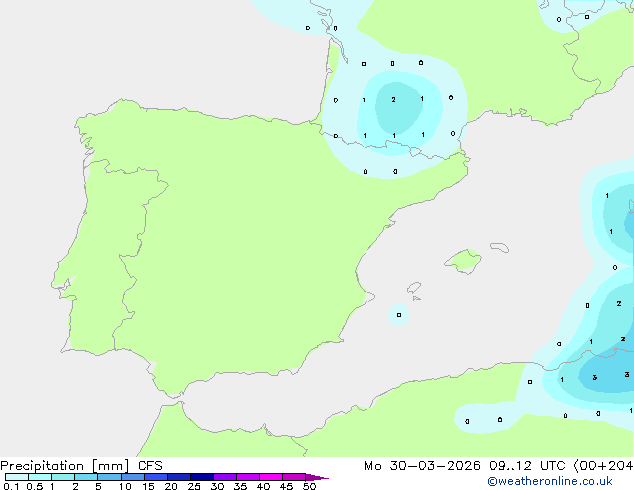The image size is (634, 490).
Task: Pick the 15–20 mm legend color swatch
Action: 156,477
